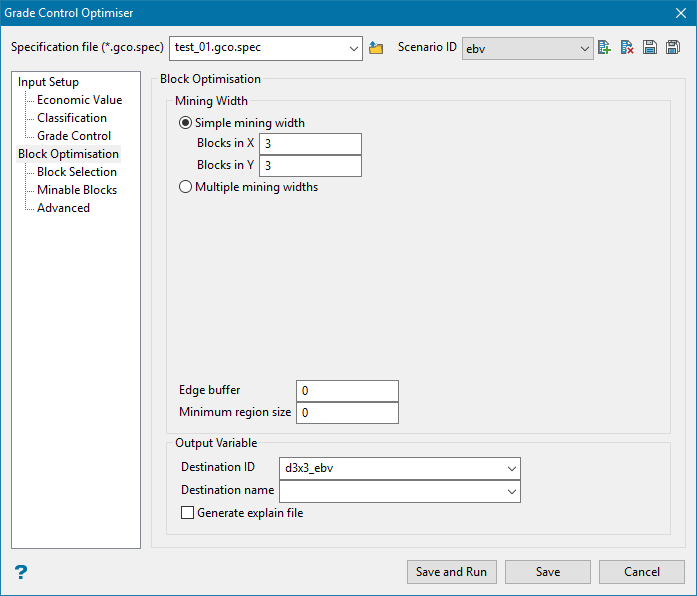Choose Multiple mining widths option
This screenshot has height=596, width=697.
[x=185, y=186]
